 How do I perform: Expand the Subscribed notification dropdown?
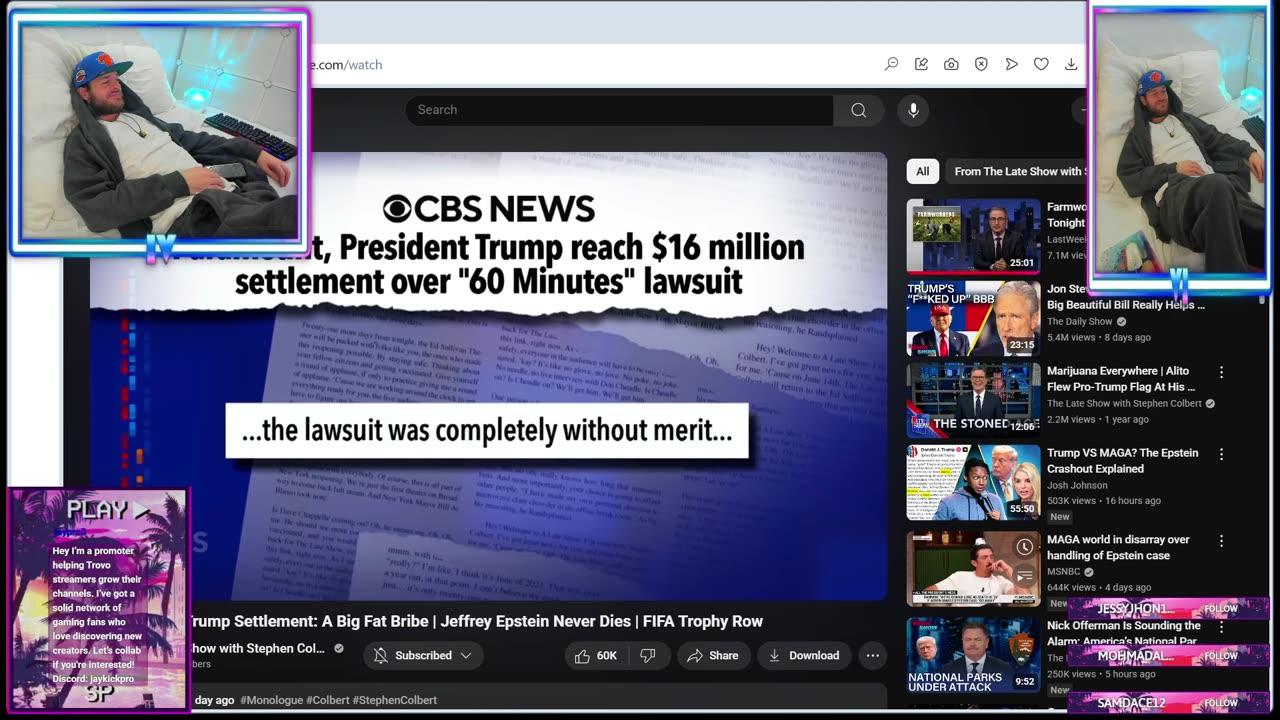[x=423, y=656]
